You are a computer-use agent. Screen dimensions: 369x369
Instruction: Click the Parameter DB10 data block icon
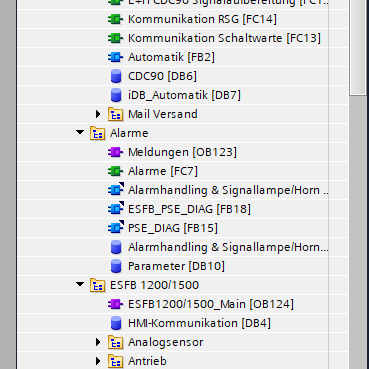[x=116, y=266]
